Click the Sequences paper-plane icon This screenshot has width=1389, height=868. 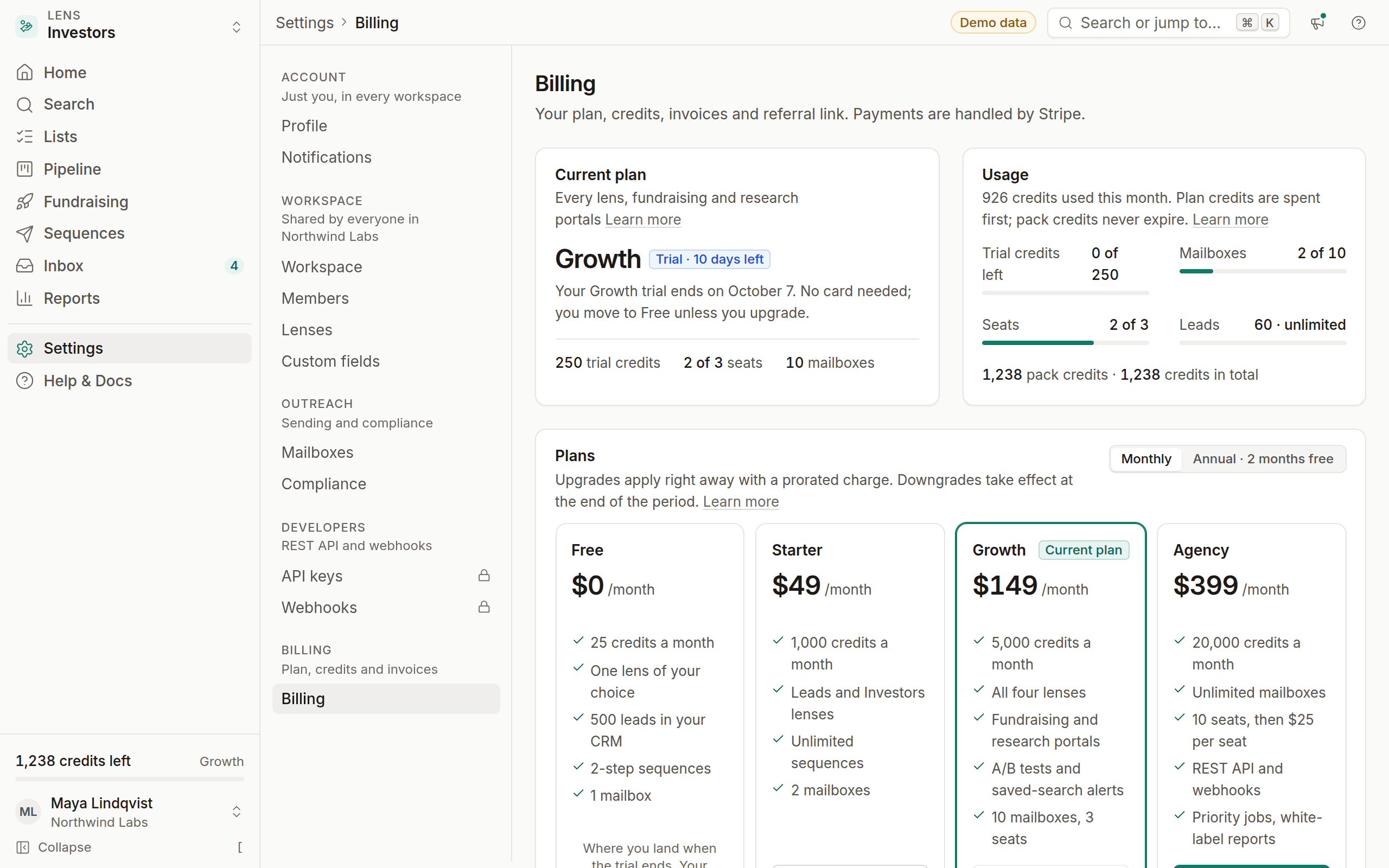click(24, 234)
